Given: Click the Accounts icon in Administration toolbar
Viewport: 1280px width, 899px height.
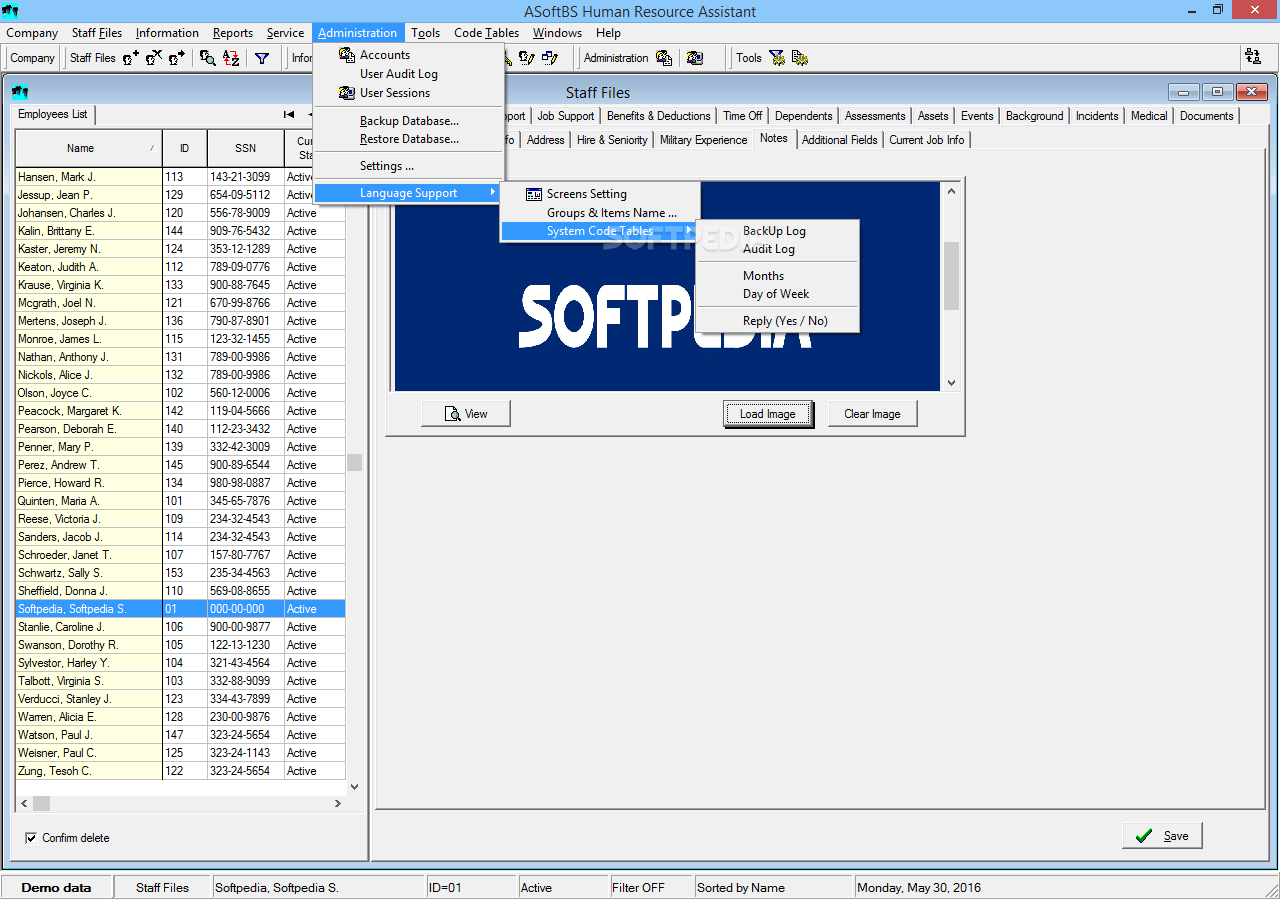Looking at the screenshot, I should [x=664, y=58].
